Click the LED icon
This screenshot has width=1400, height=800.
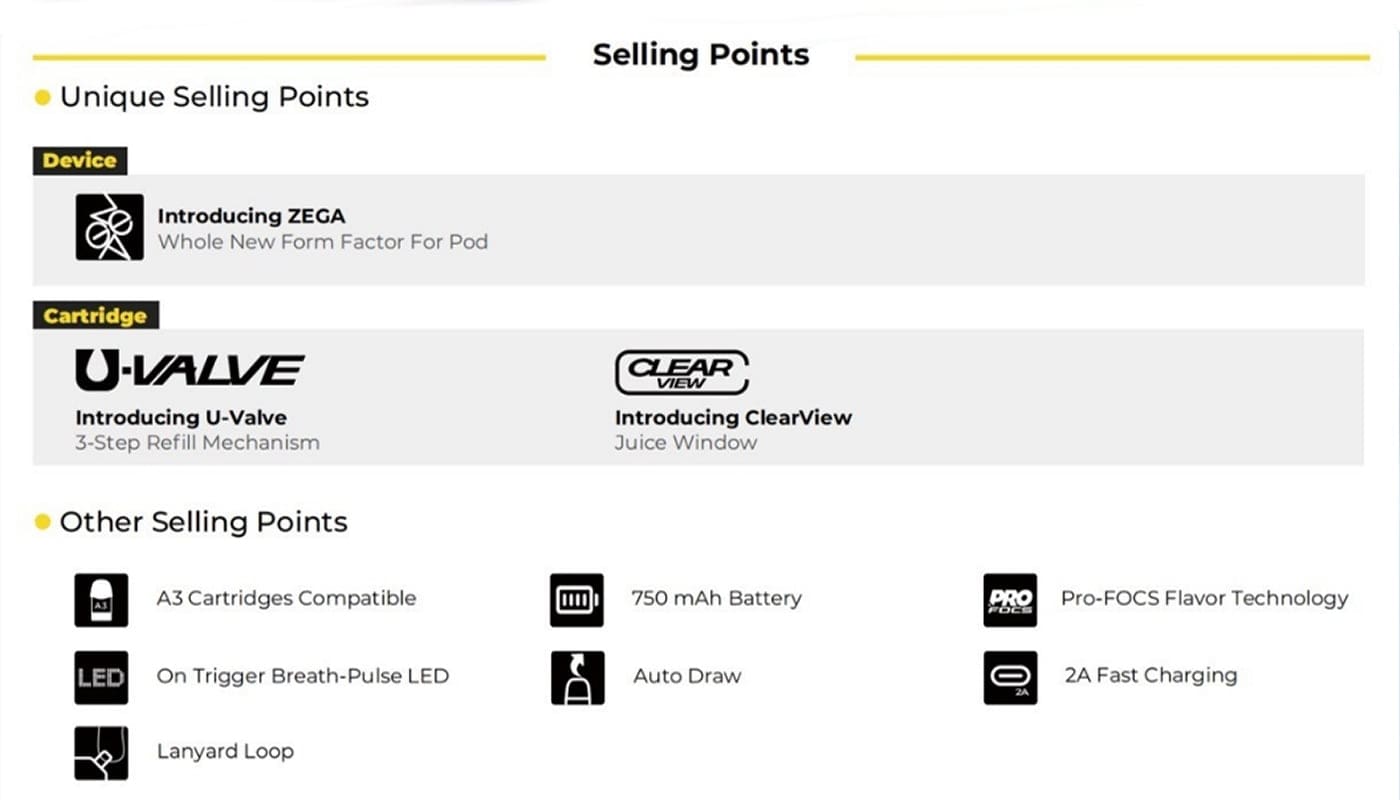coord(101,678)
